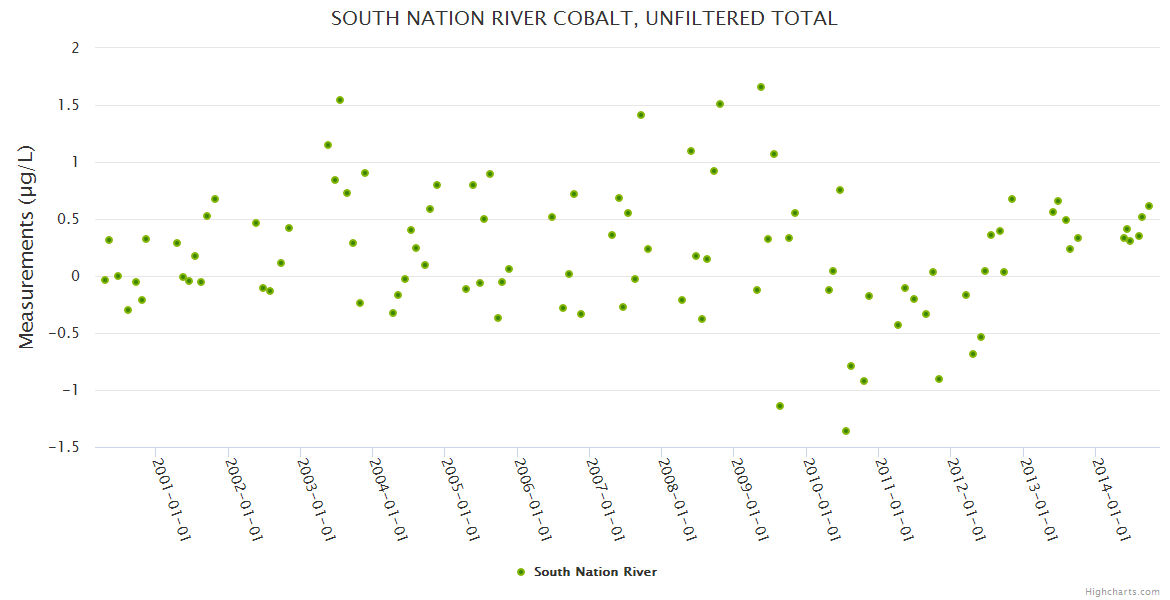Click the 2008-01-01 x-axis label

pos(677,499)
